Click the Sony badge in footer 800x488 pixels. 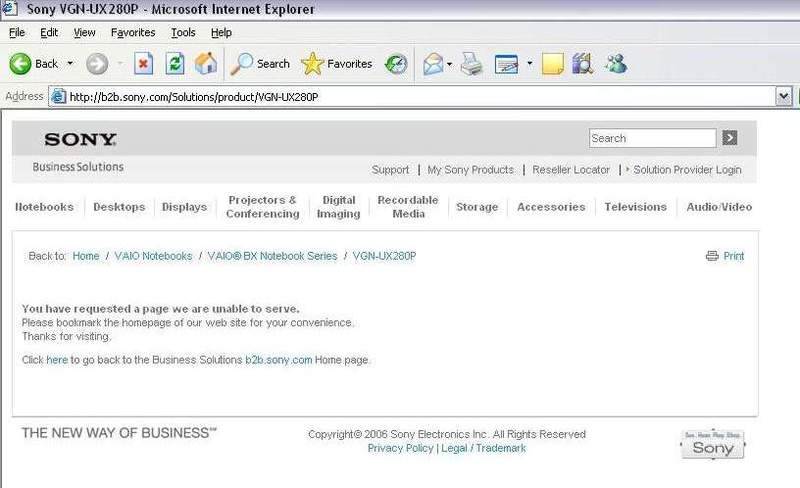click(x=713, y=444)
